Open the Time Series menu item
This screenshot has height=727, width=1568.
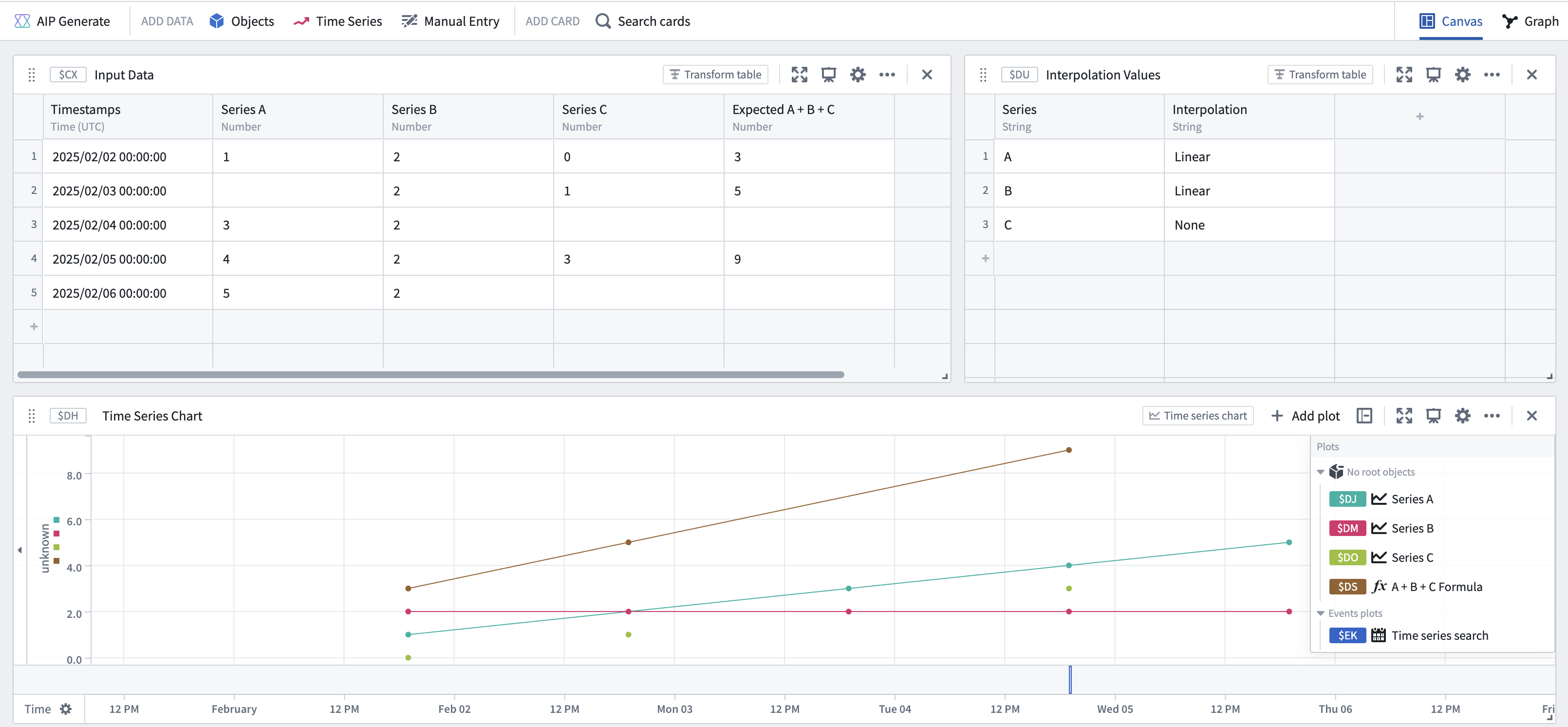tap(338, 21)
